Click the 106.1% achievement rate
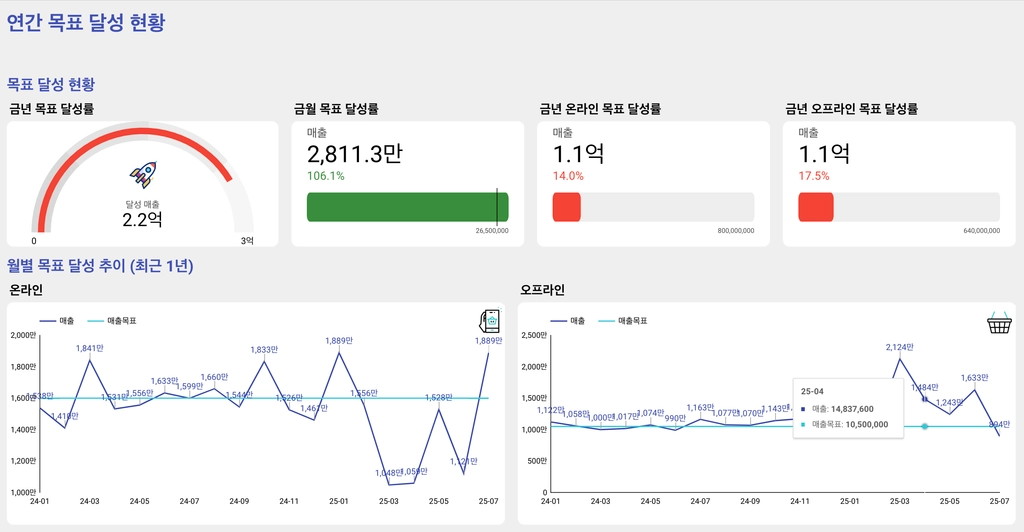 [326, 176]
